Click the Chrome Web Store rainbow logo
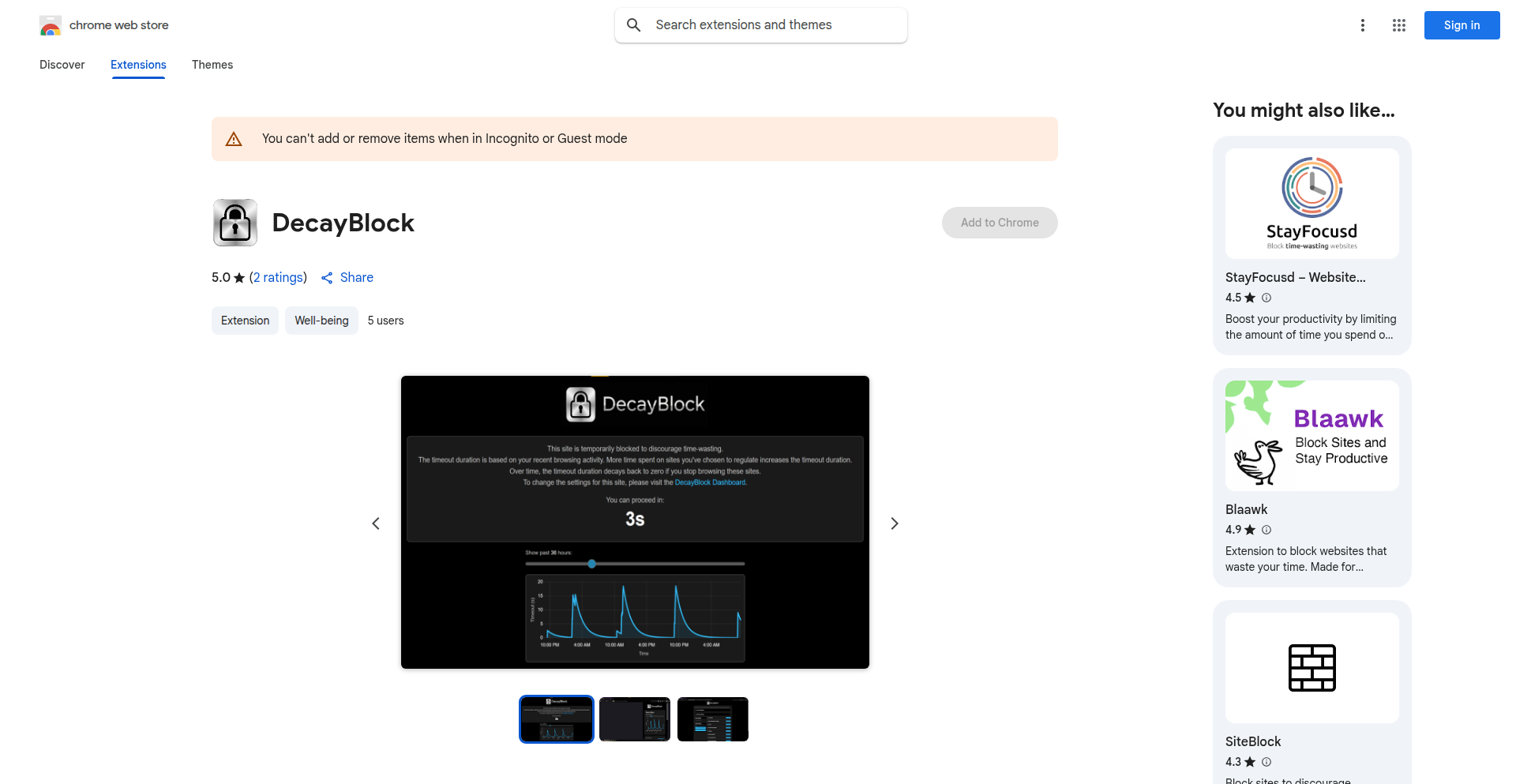Image resolution: width=1516 pixels, height=784 pixels. pyautogui.click(x=51, y=25)
